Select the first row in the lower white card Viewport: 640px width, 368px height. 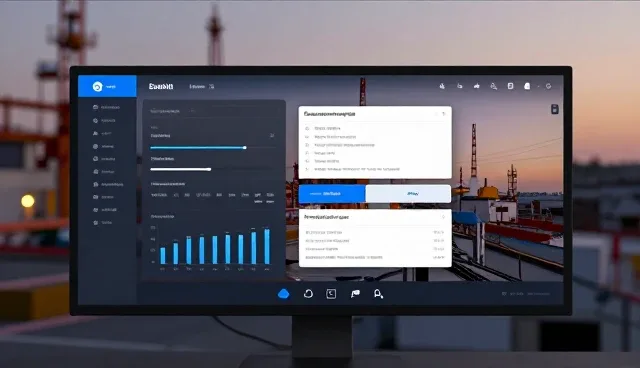(374, 233)
